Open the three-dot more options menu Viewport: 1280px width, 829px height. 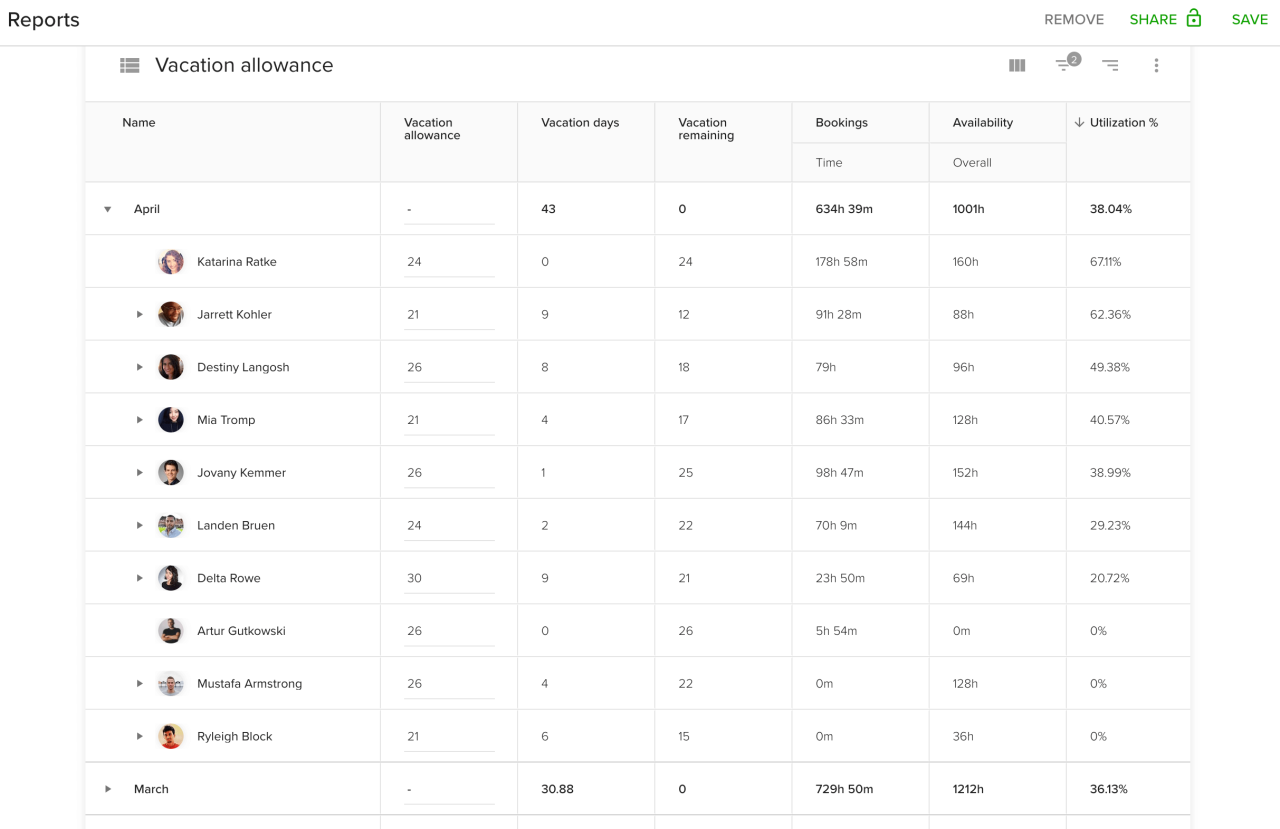coord(1156,66)
